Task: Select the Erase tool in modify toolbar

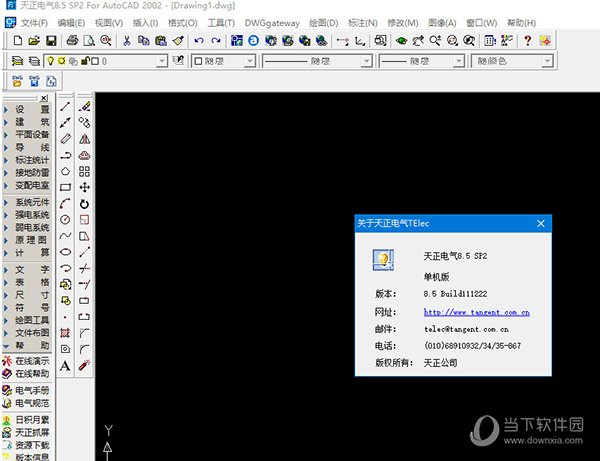Action: pyautogui.click(x=85, y=106)
